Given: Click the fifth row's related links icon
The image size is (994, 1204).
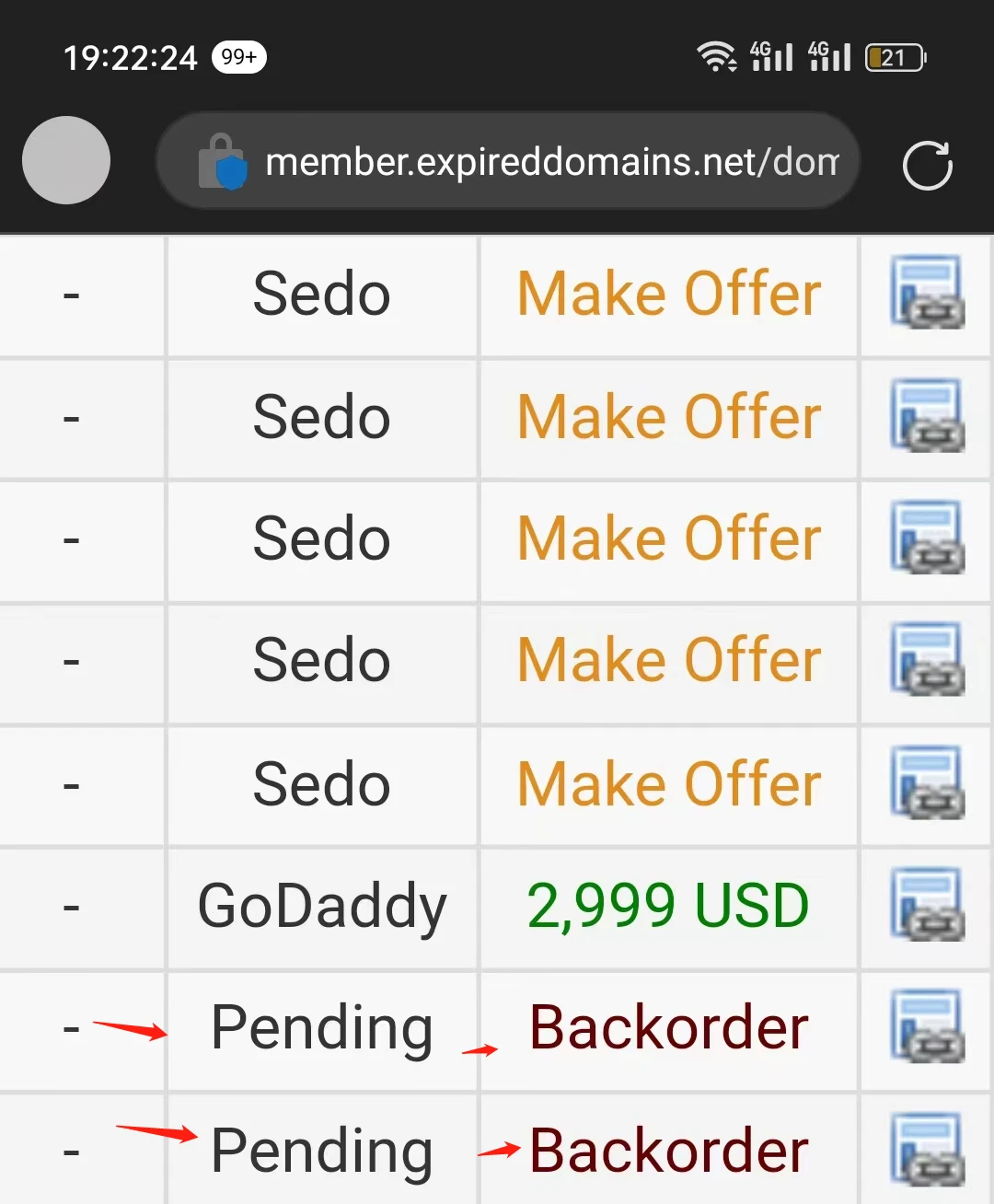Looking at the screenshot, I should 927,783.
